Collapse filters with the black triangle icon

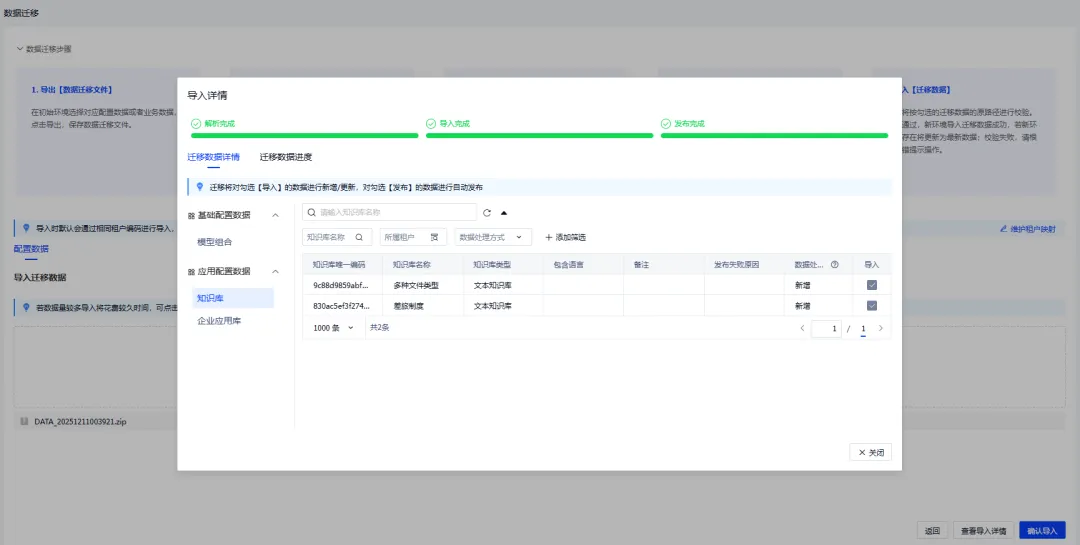pyautogui.click(x=503, y=213)
